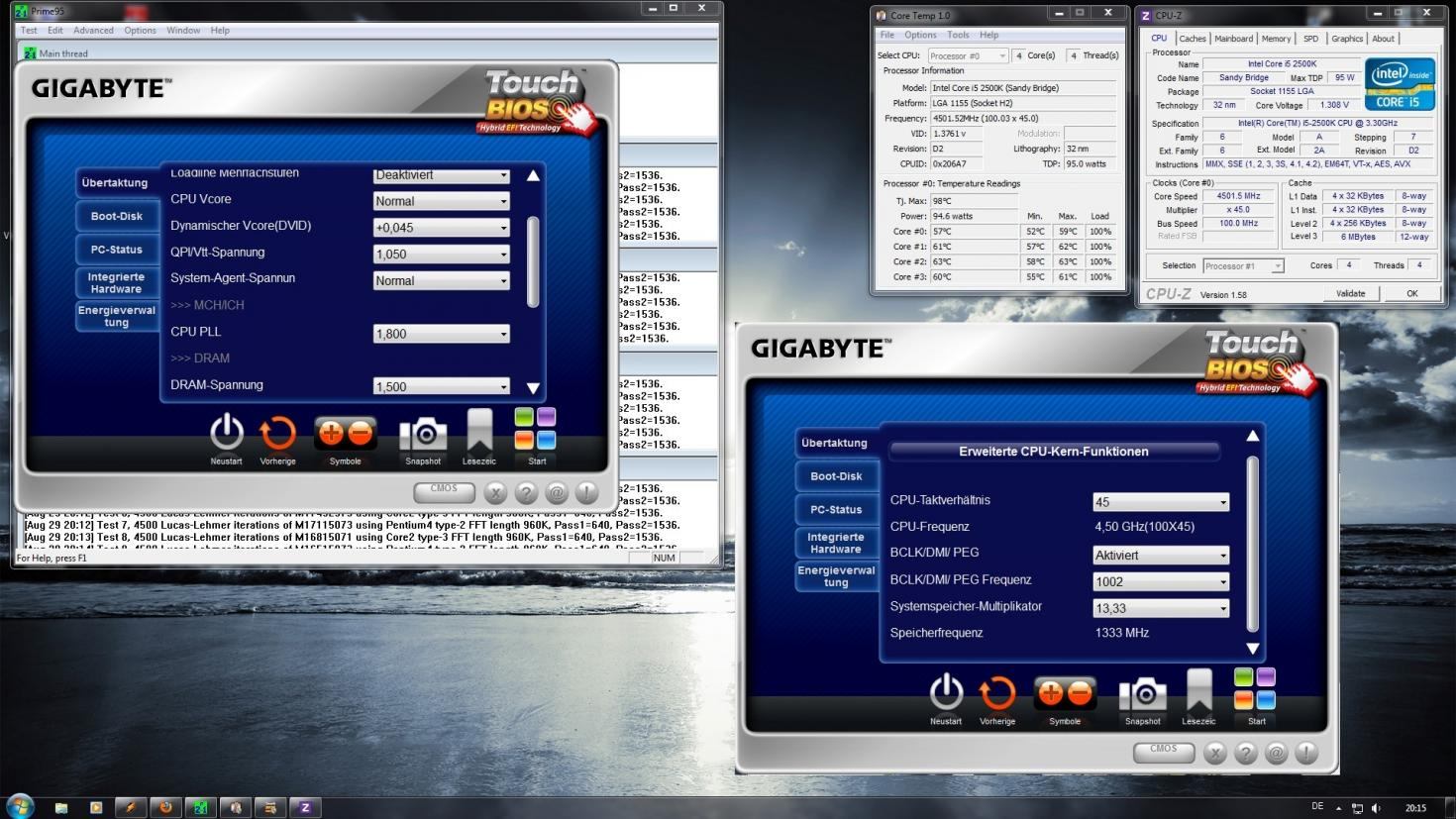Viewport: 1456px width, 819px height.
Task: Open QPI/Vtt-Spannung dropdown showing 1,050
Action: pos(442,255)
